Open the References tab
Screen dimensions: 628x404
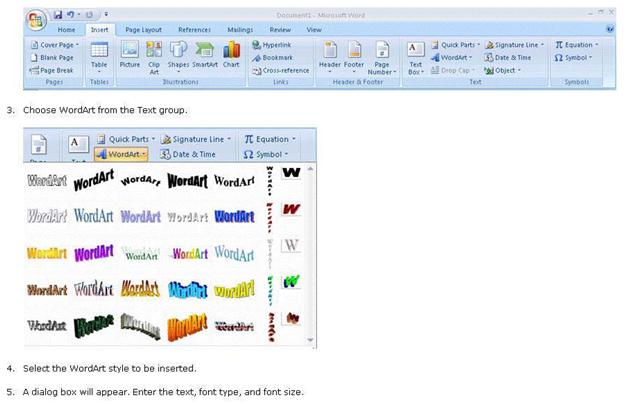pyautogui.click(x=194, y=30)
